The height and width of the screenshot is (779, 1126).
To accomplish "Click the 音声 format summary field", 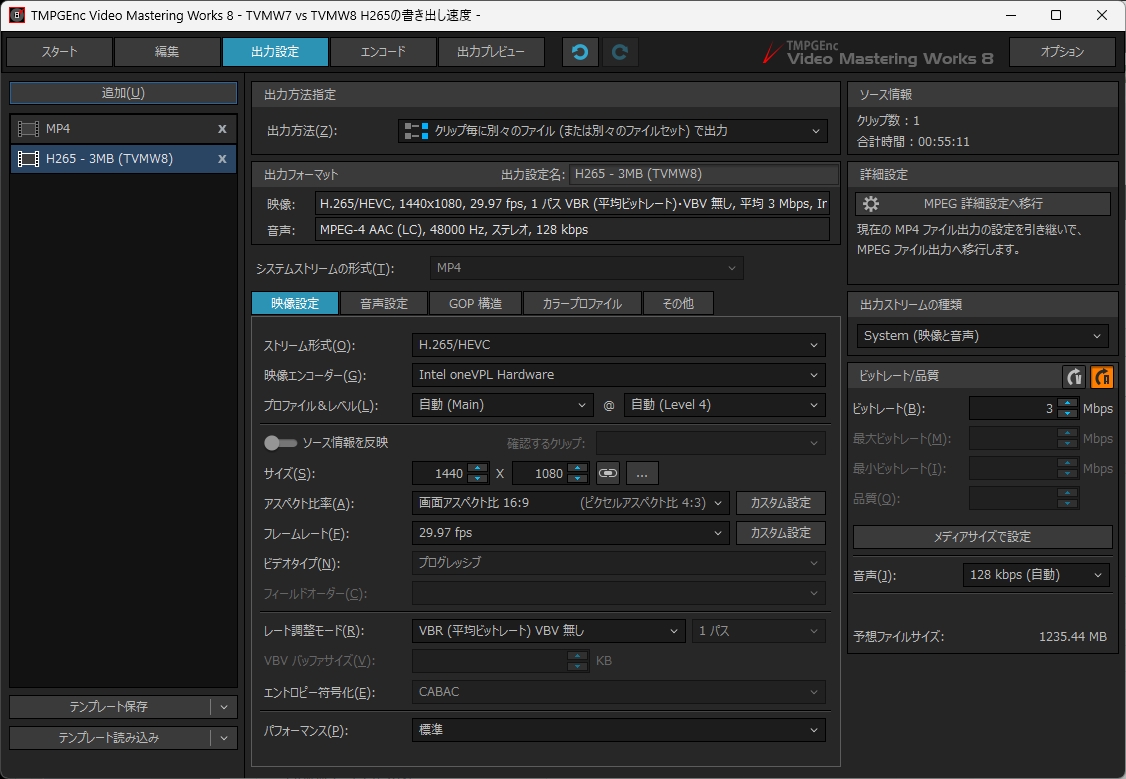I will pyautogui.click(x=572, y=230).
